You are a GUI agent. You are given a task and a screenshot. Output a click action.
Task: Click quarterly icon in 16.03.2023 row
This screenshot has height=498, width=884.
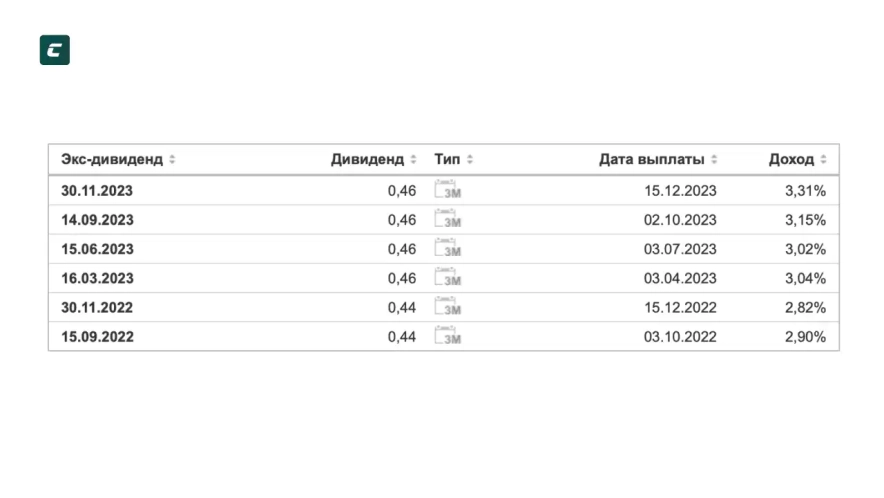[x=448, y=278]
